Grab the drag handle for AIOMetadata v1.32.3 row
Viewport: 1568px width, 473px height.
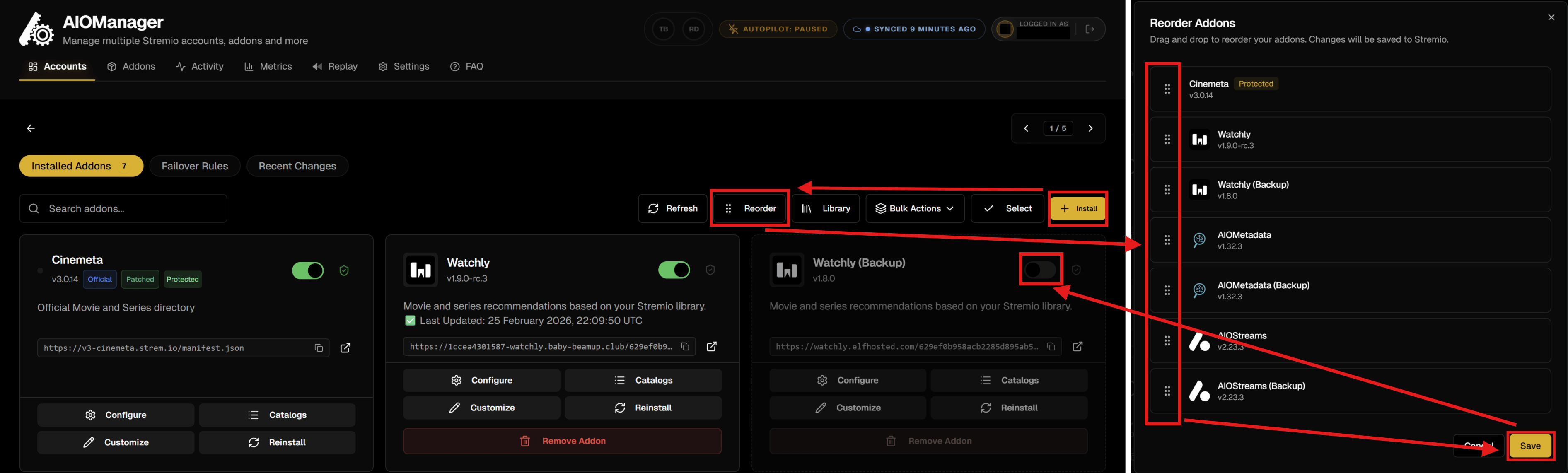point(1167,241)
